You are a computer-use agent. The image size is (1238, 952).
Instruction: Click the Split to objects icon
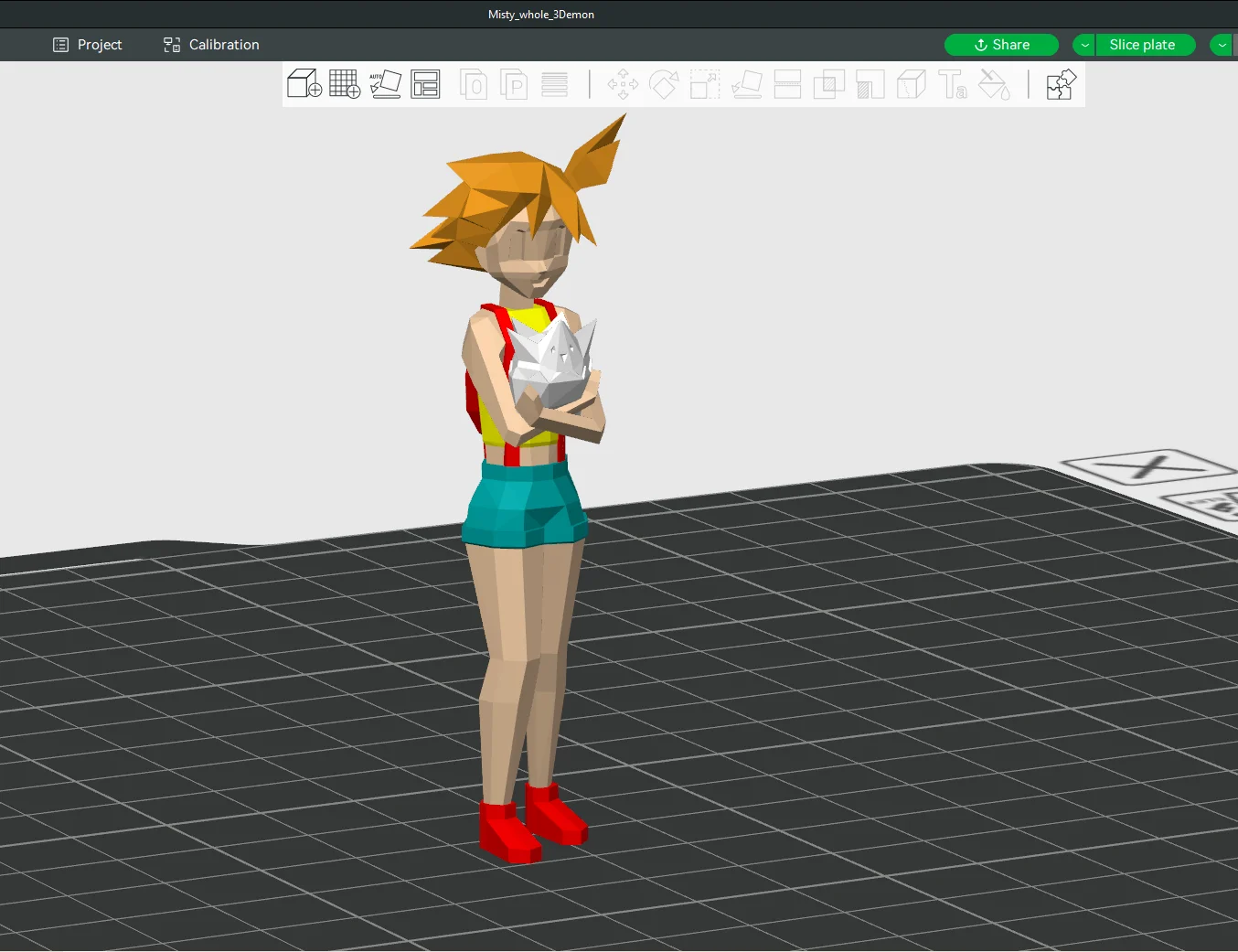click(473, 84)
